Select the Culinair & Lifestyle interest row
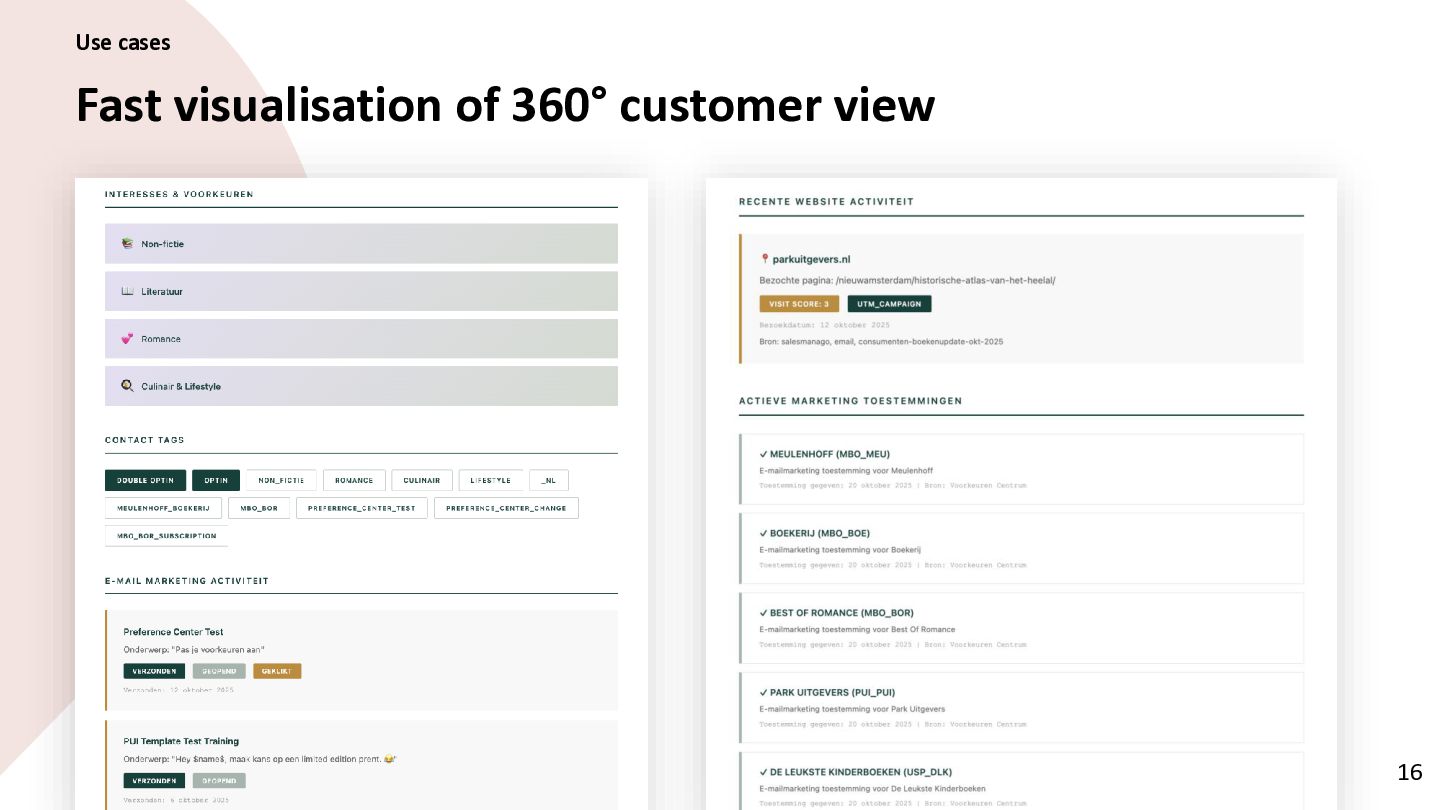 361,386
